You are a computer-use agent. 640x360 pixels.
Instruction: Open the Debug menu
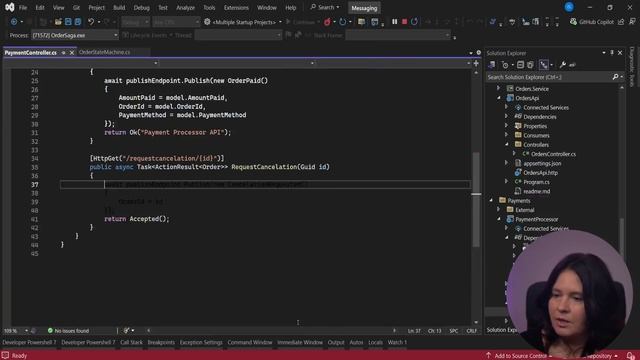141,7
